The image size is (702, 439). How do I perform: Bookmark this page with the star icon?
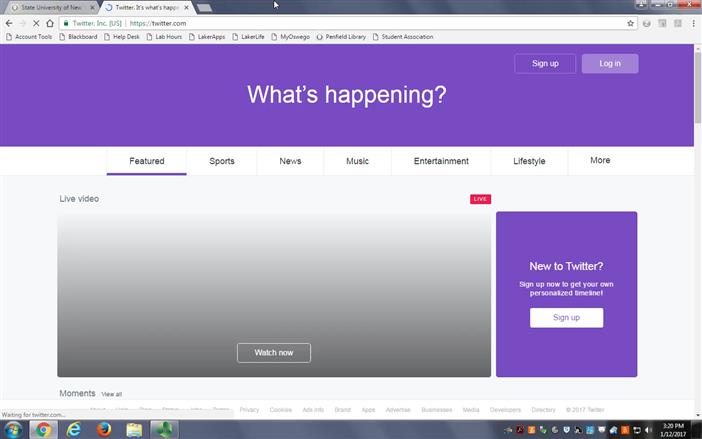(630, 23)
